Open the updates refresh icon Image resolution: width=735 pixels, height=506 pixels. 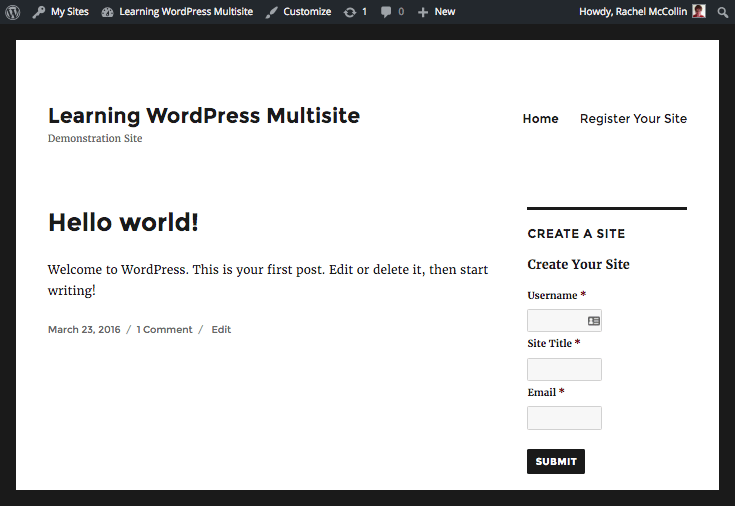350,12
